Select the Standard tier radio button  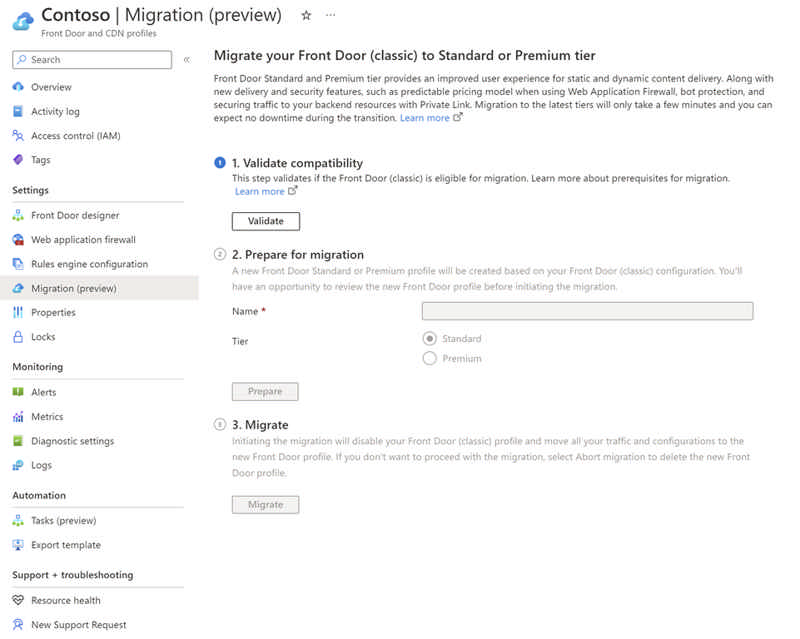pyautogui.click(x=430, y=338)
